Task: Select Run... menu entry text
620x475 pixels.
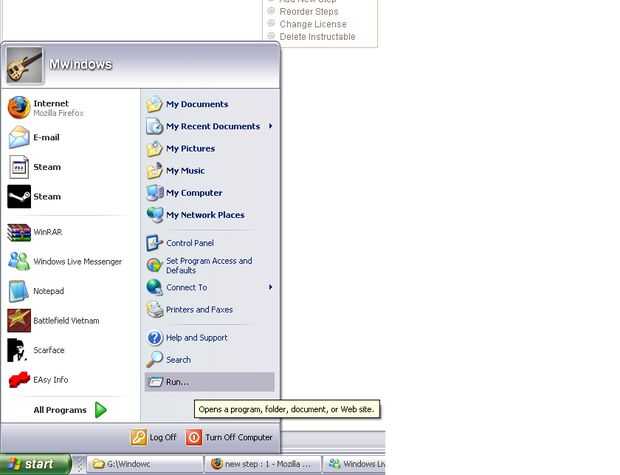Action: (177, 382)
